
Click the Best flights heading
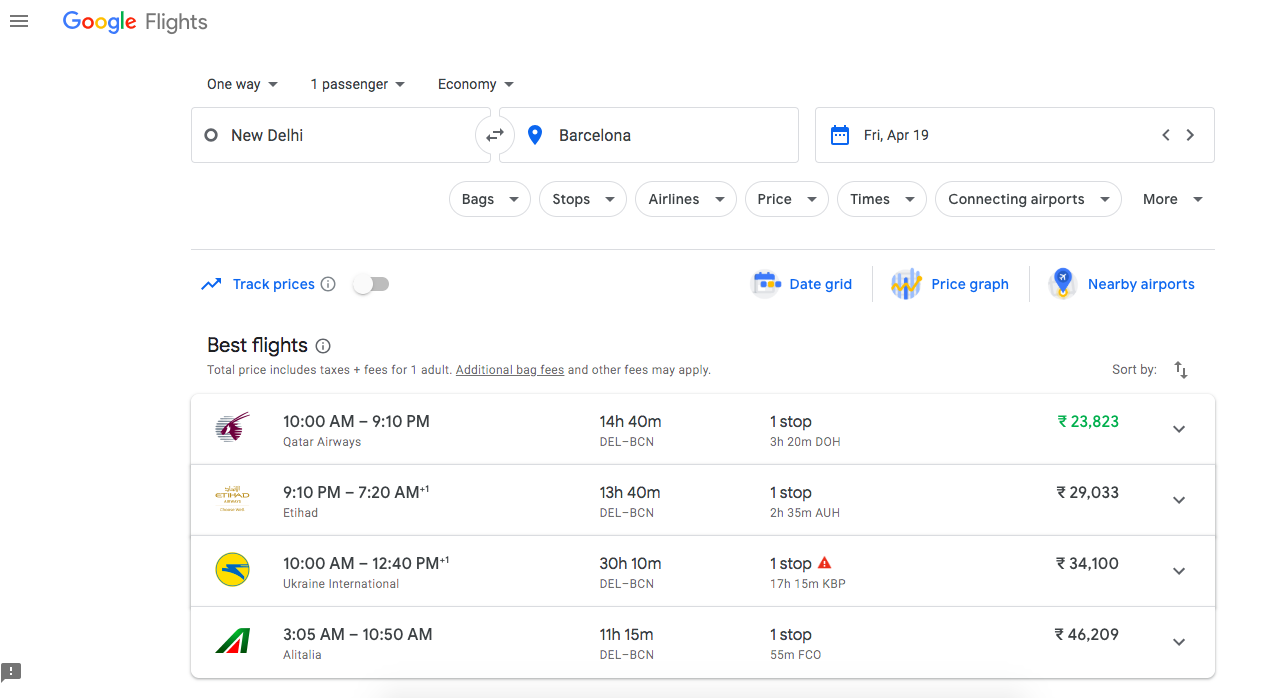(257, 345)
